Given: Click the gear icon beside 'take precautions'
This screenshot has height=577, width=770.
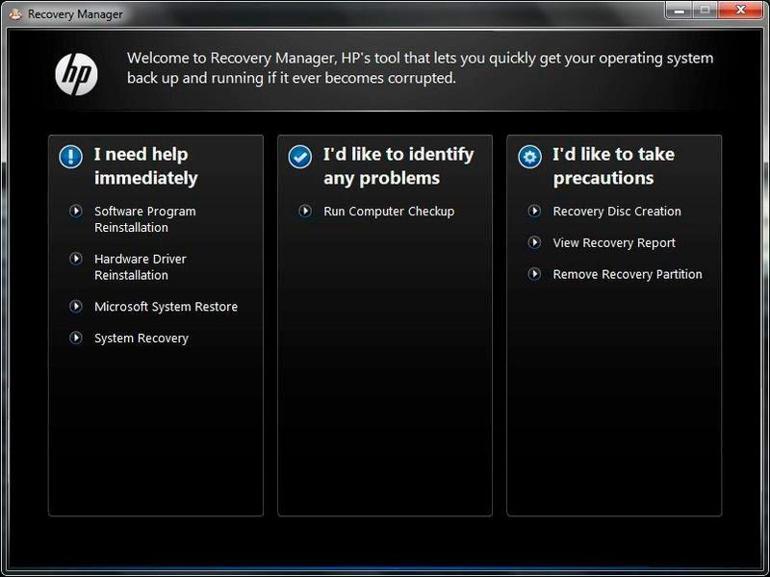Looking at the screenshot, I should pos(529,157).
